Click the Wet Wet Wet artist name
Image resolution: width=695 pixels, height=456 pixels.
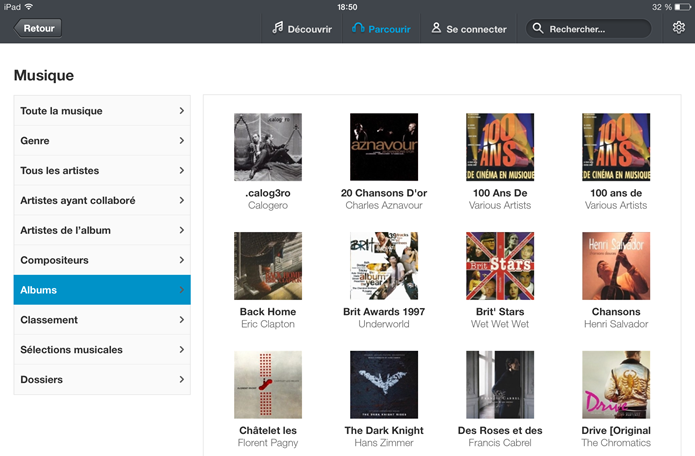(500, 324)
